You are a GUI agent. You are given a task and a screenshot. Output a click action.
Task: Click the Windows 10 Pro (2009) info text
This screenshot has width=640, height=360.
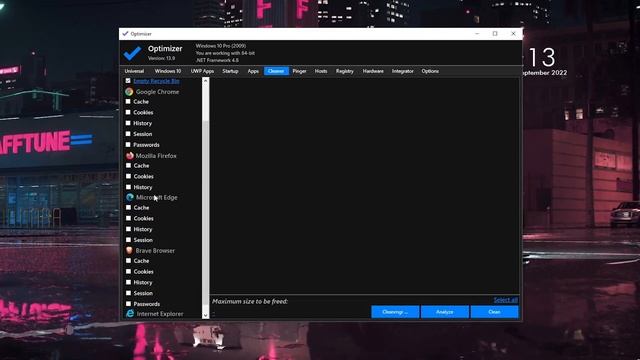(221, 46)
